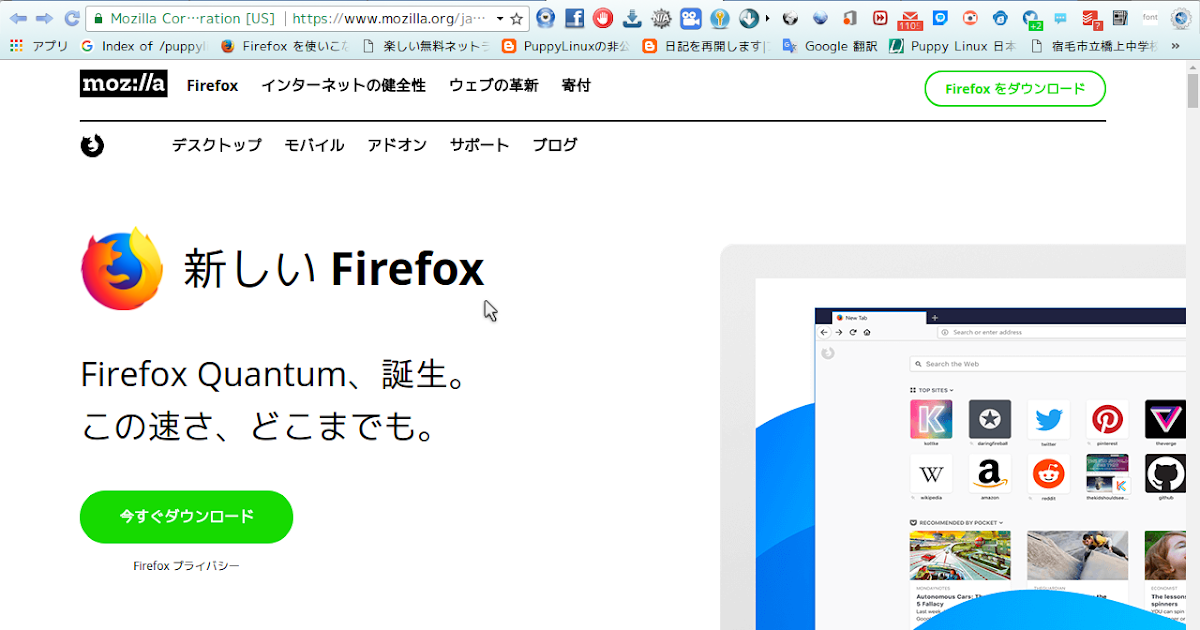Open the PuppyLinuxの非公 bookmark
Viewport: 1200px width, 630px height.
click(566, 46)
